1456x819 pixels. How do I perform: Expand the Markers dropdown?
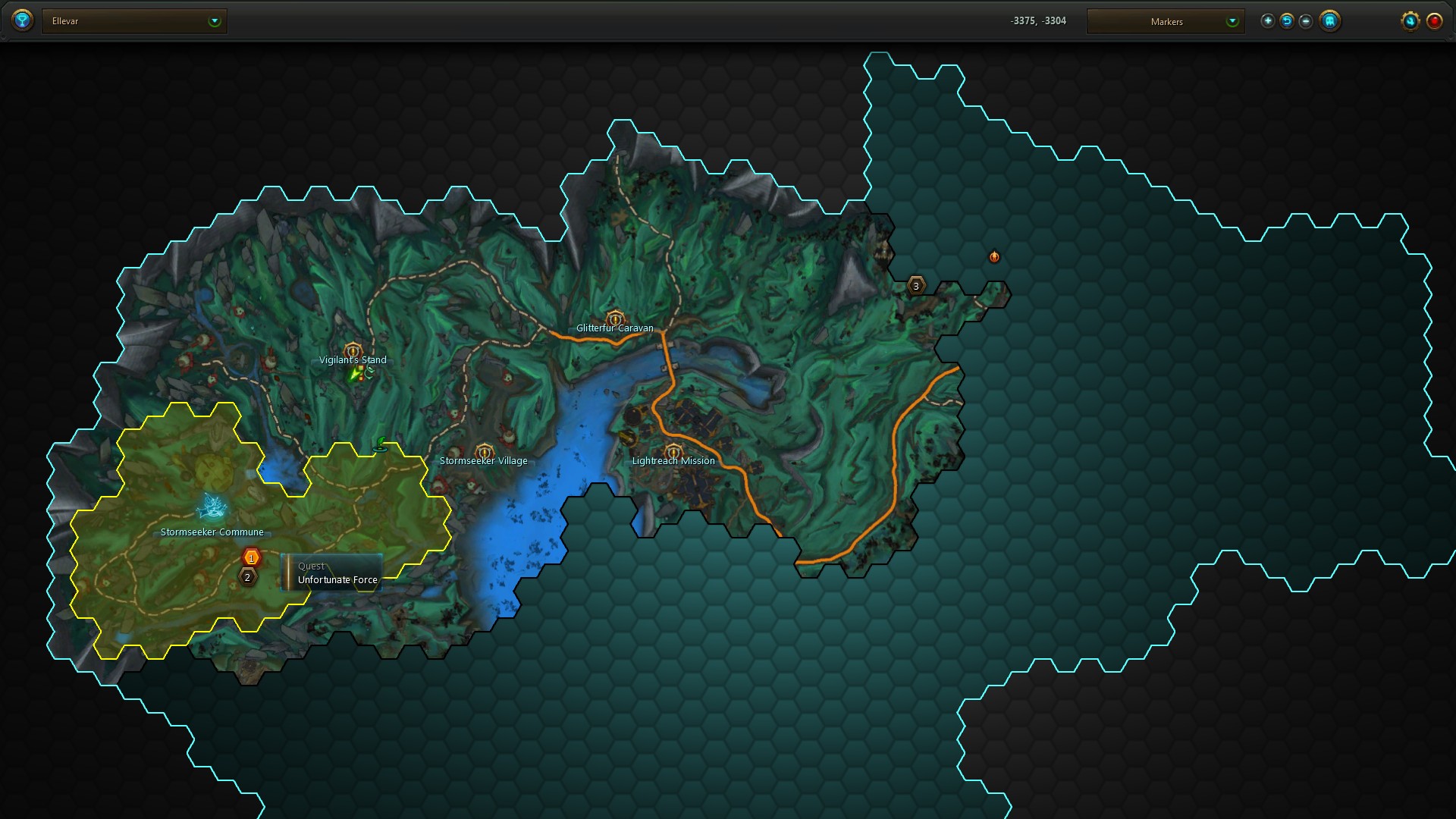(x=1166, y=21)
